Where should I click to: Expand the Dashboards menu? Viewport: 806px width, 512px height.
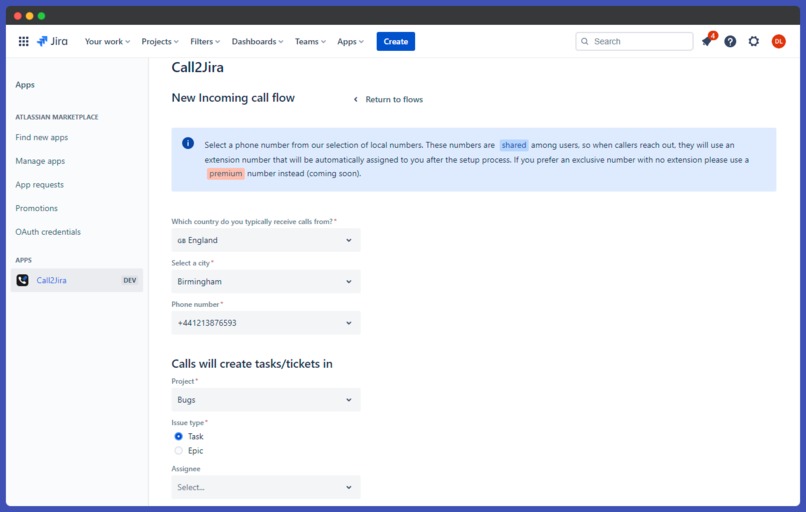tap(257, 41)
